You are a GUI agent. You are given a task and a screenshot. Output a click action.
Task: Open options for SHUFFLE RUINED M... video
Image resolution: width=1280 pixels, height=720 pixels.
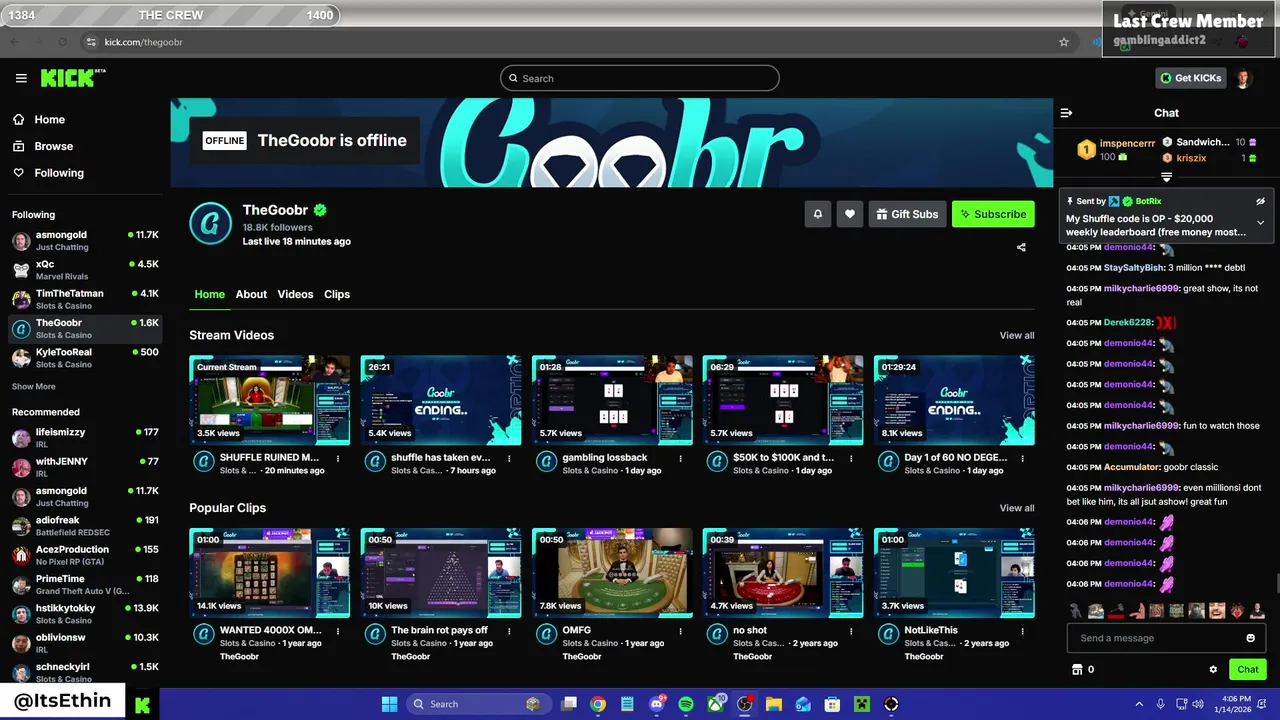coord(338,459)
